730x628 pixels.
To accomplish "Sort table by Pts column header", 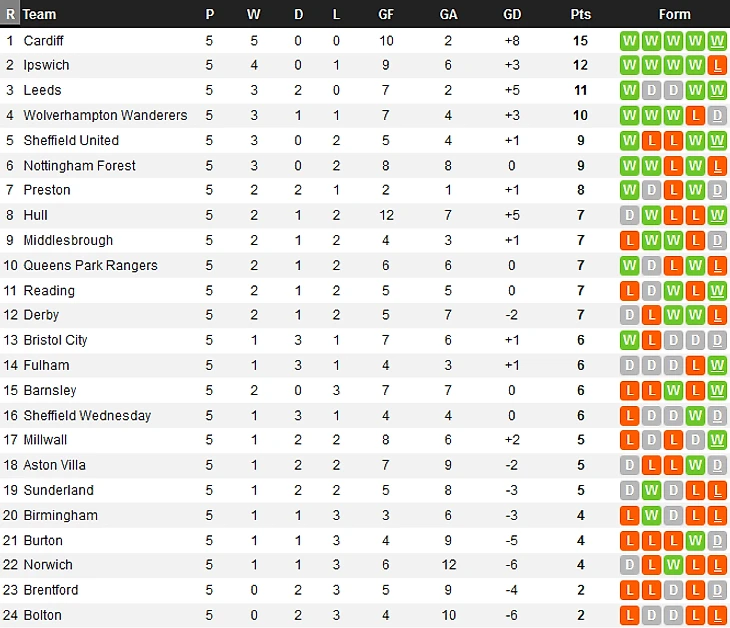I will coord(581,14).
